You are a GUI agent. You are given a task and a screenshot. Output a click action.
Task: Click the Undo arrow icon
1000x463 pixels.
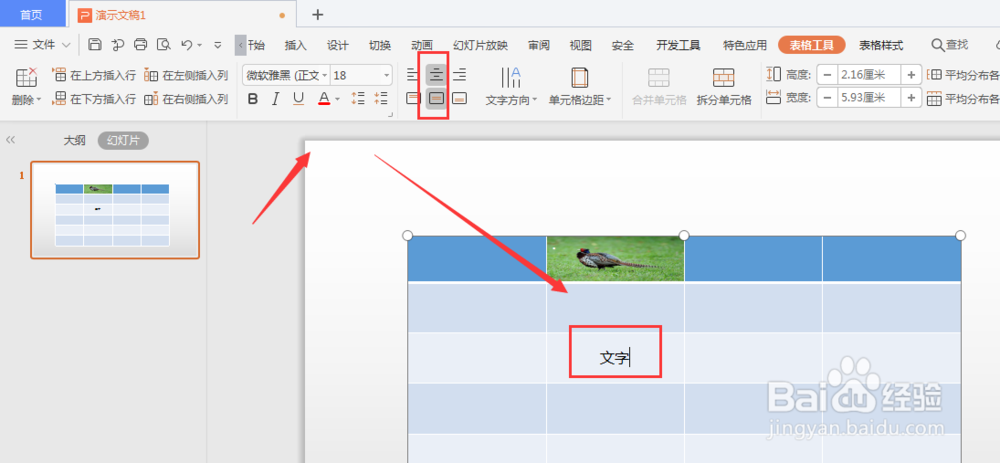(x=186, y=44)
